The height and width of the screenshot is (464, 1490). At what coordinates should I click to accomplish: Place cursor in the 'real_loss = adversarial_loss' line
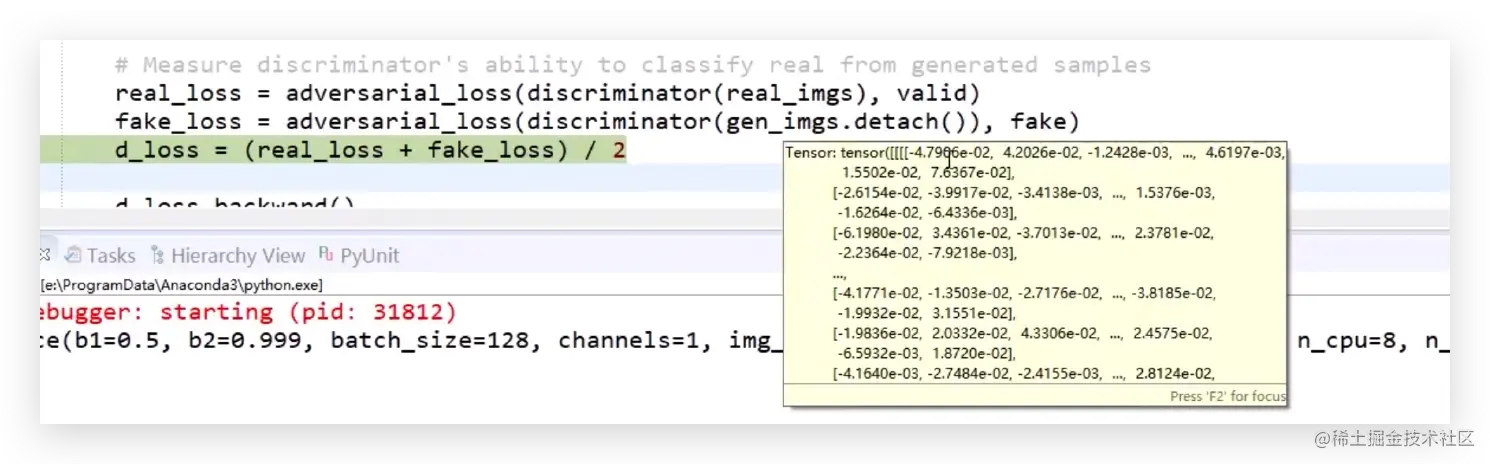pos(547,93)
